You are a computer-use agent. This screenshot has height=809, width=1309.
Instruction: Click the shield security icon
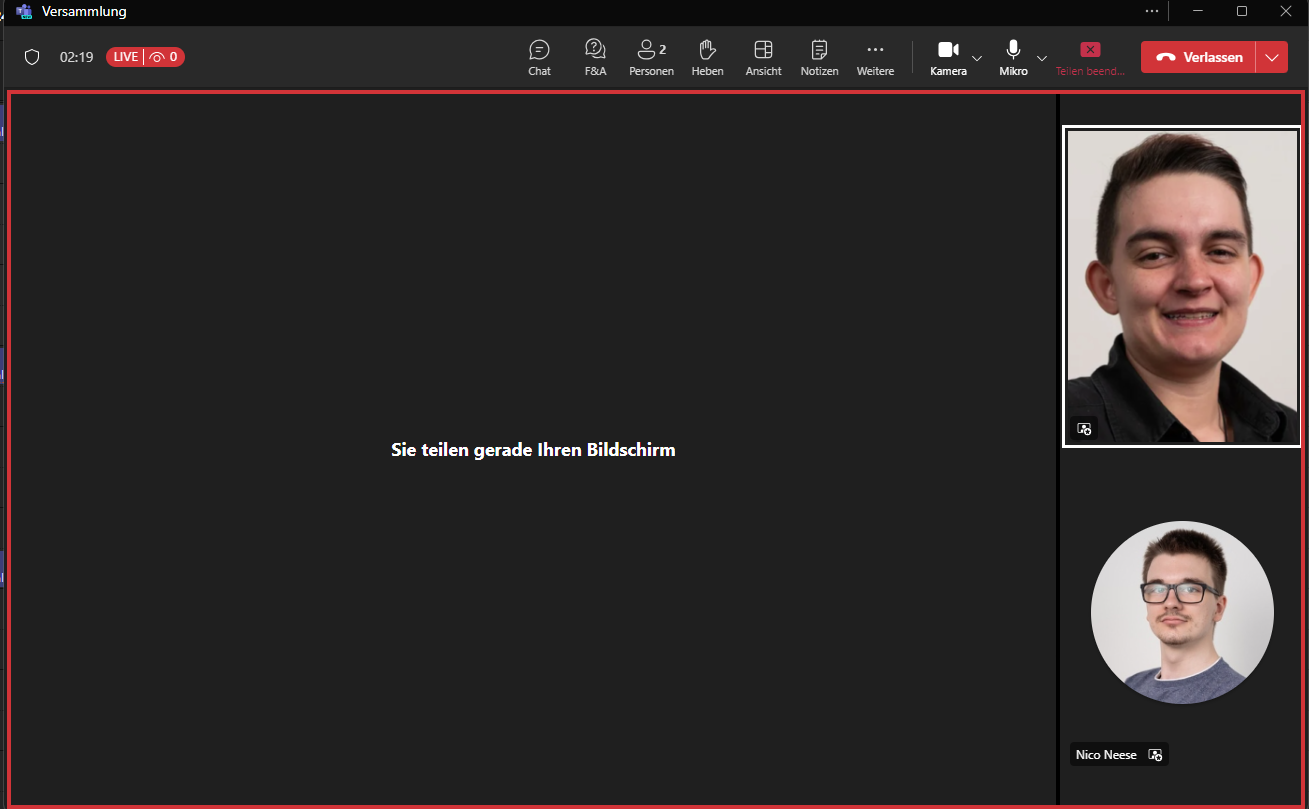pyautogui.click(x=32, y=57)
